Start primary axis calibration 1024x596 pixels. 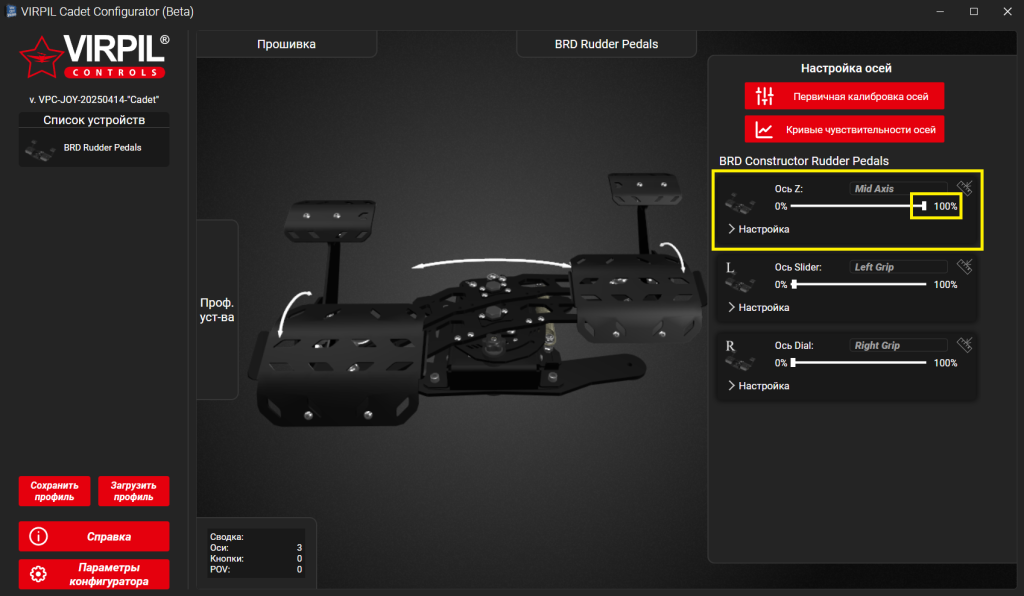tap(844, 96)
